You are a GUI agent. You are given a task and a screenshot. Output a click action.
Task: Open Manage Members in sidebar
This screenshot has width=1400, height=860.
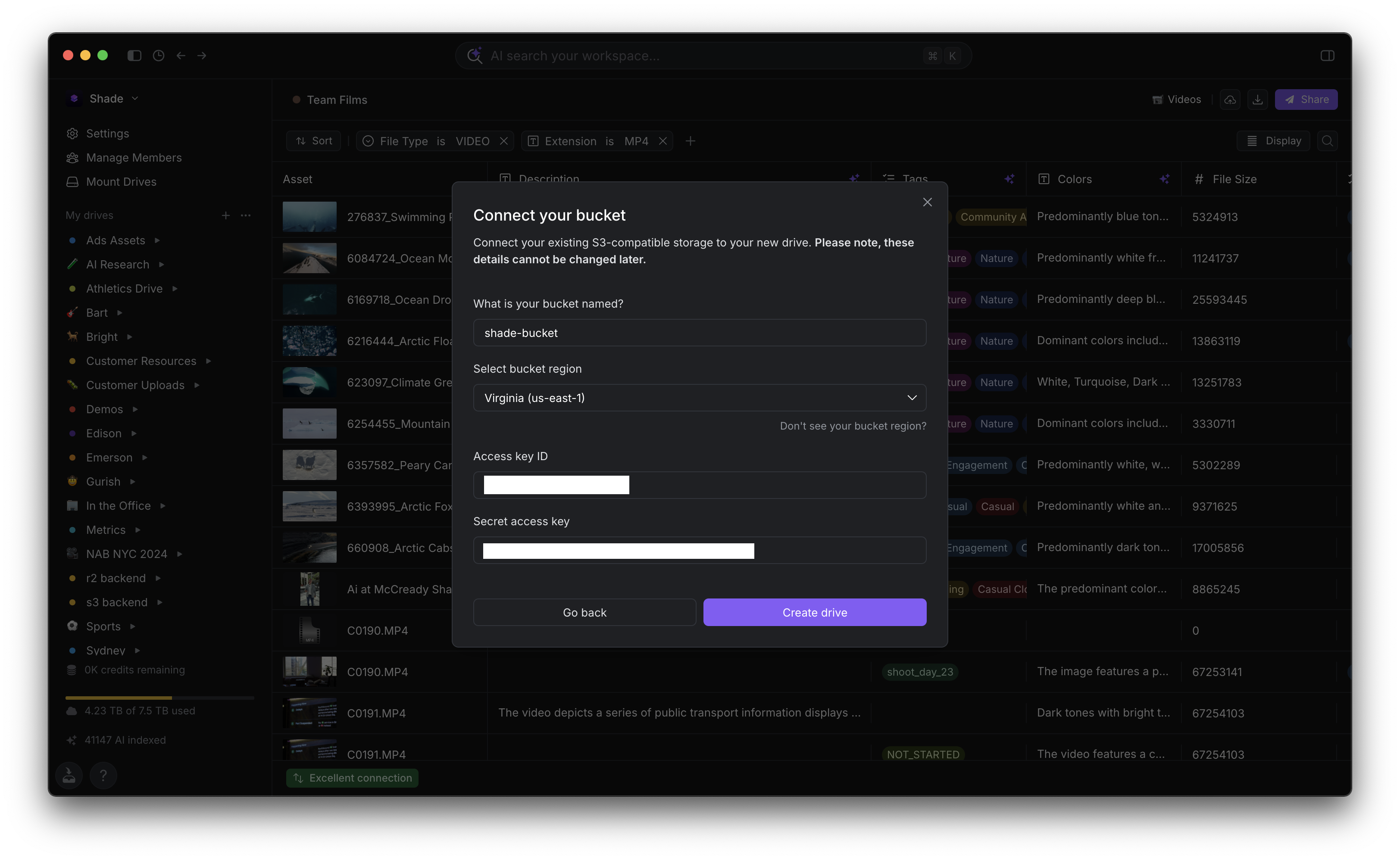(134, 158)
